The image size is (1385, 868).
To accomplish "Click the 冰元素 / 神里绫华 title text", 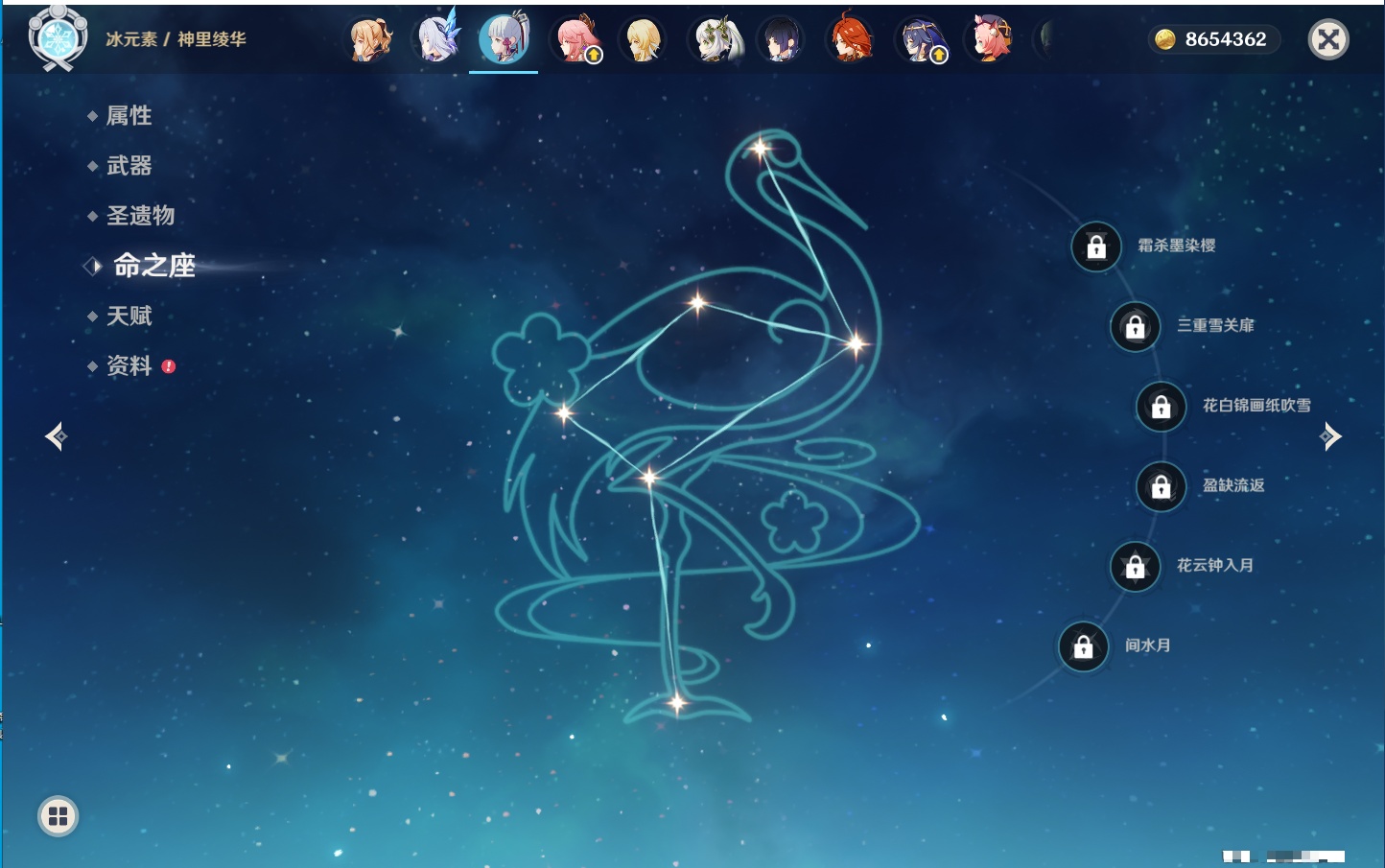I will pyautogui.click(x=176, y=39).
